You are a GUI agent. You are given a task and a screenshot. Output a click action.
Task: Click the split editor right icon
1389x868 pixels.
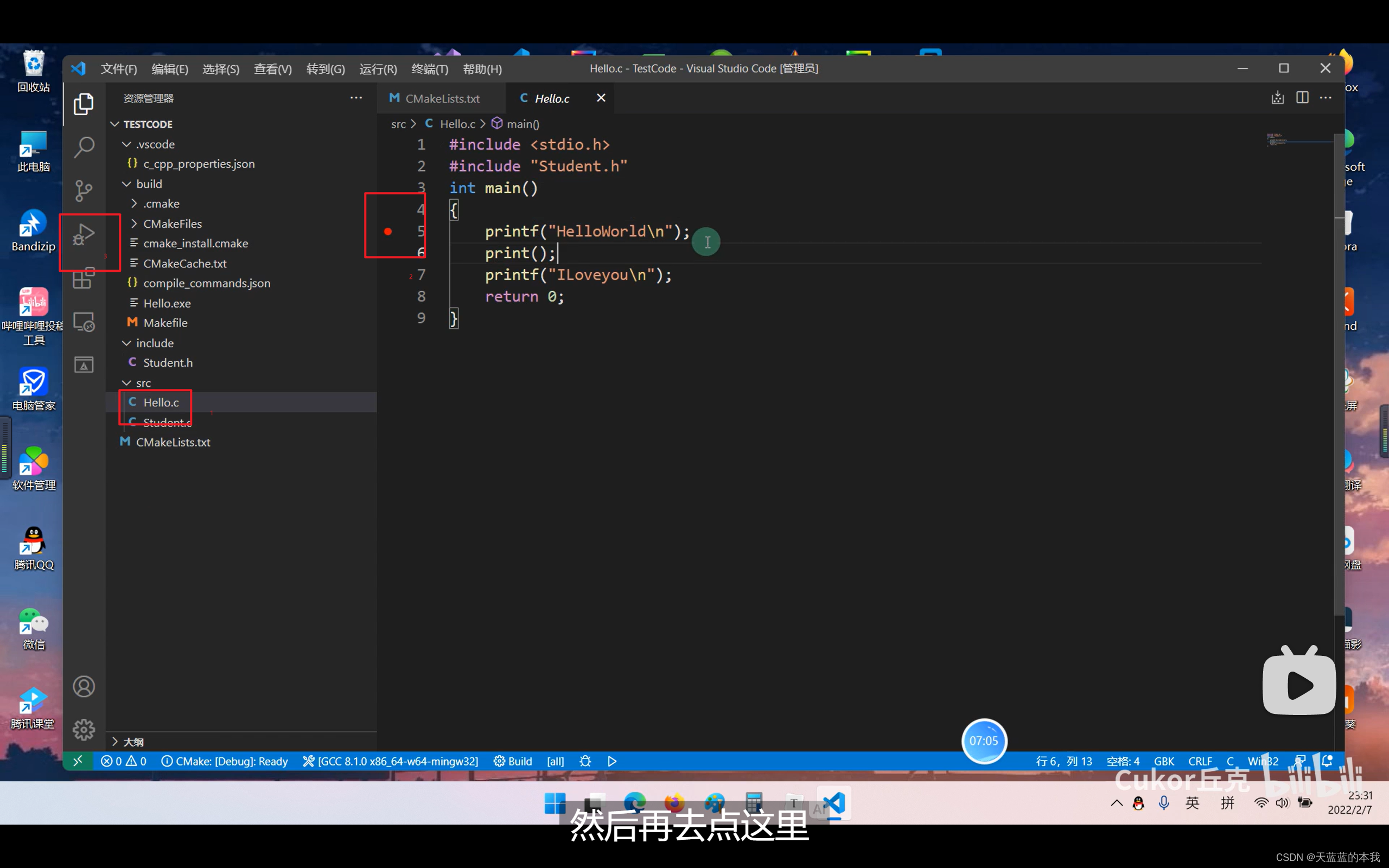1302,98
